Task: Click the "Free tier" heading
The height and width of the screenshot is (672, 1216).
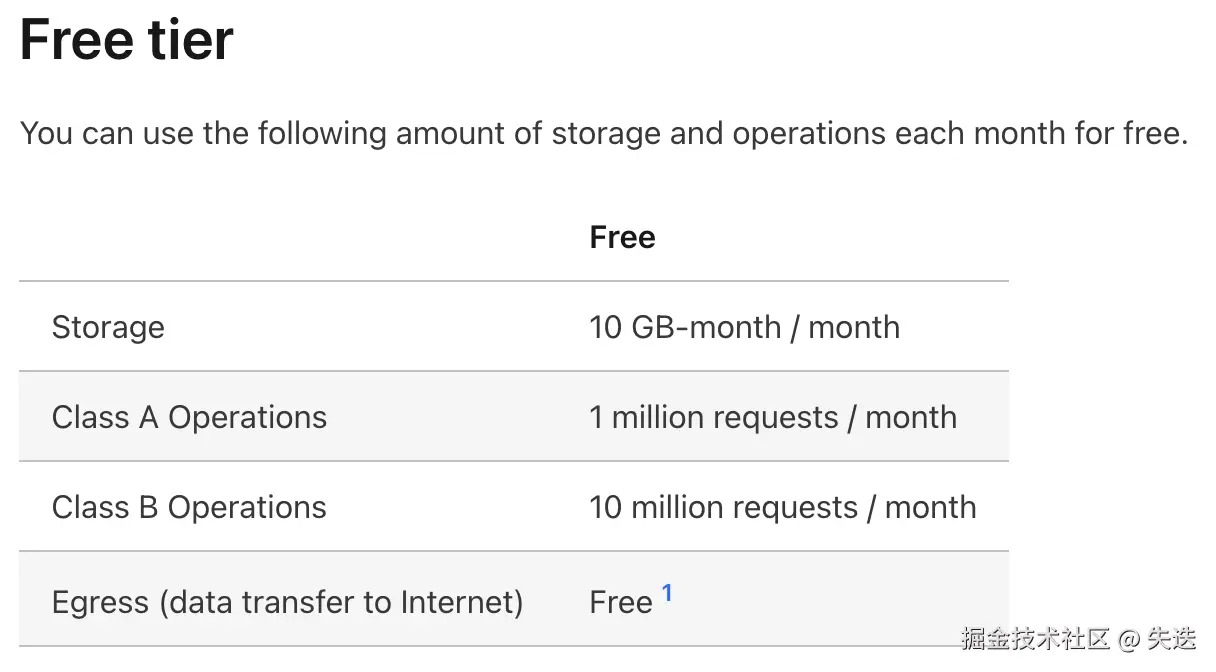Action: [x=126, y=40]
